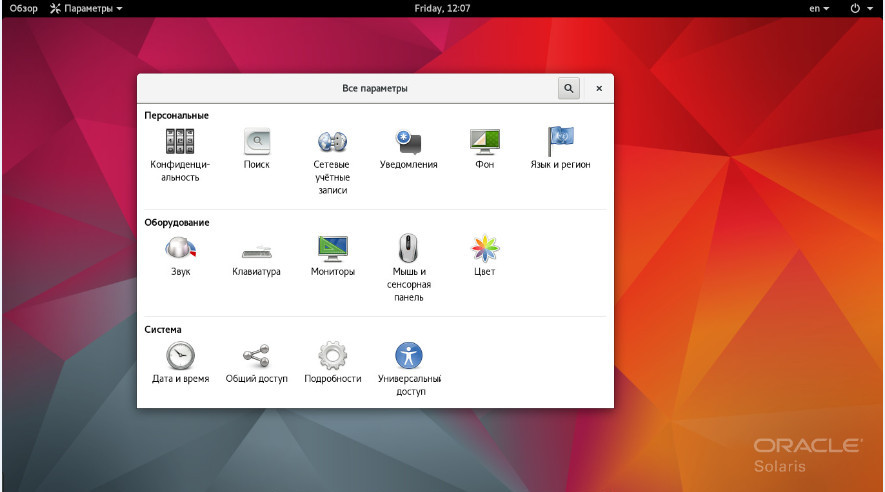Click the search button in the header bar
Image resolution: width=885 pixels, height=492 pixels.
tap(568, 88)
